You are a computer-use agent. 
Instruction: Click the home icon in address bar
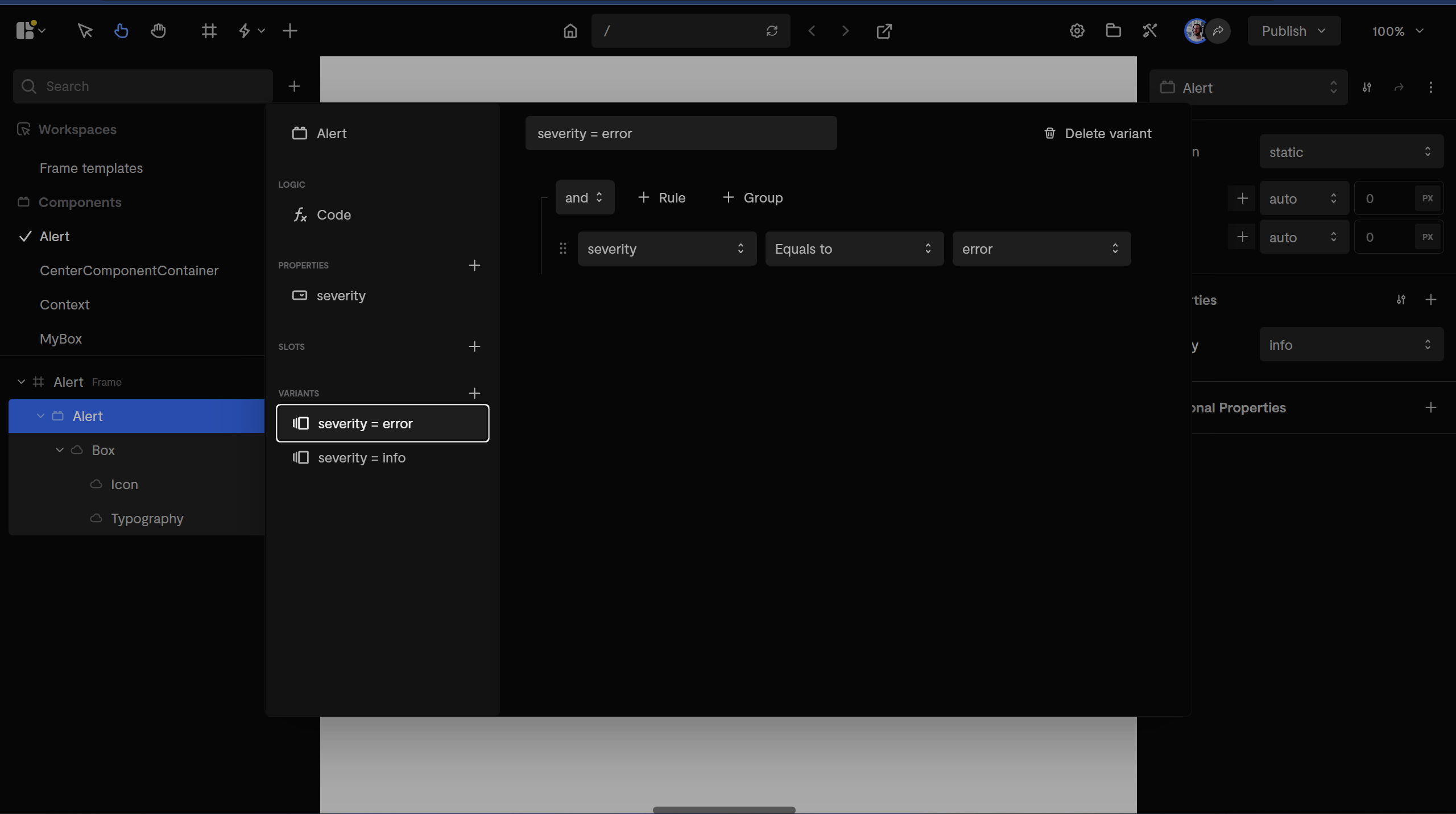[x=570, y=31]
